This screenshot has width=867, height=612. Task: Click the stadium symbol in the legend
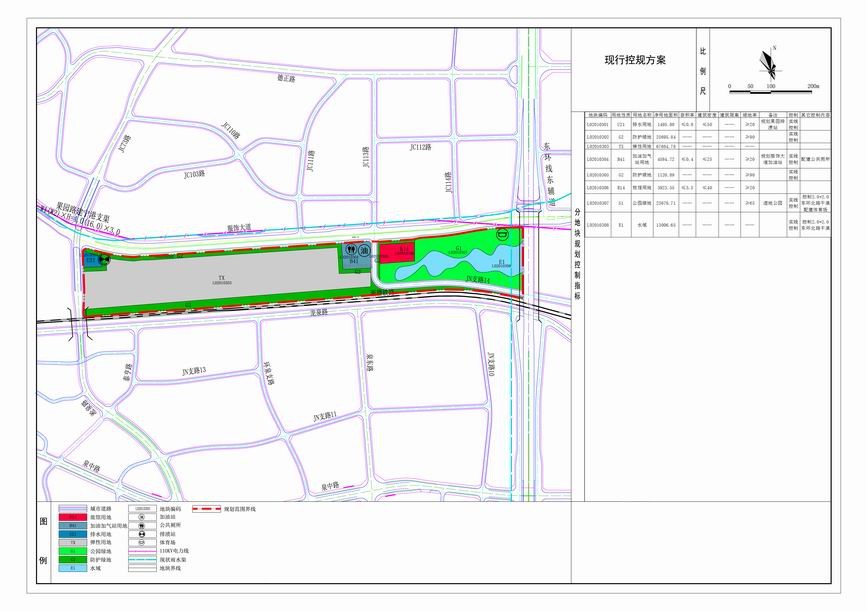coord(141,542)
